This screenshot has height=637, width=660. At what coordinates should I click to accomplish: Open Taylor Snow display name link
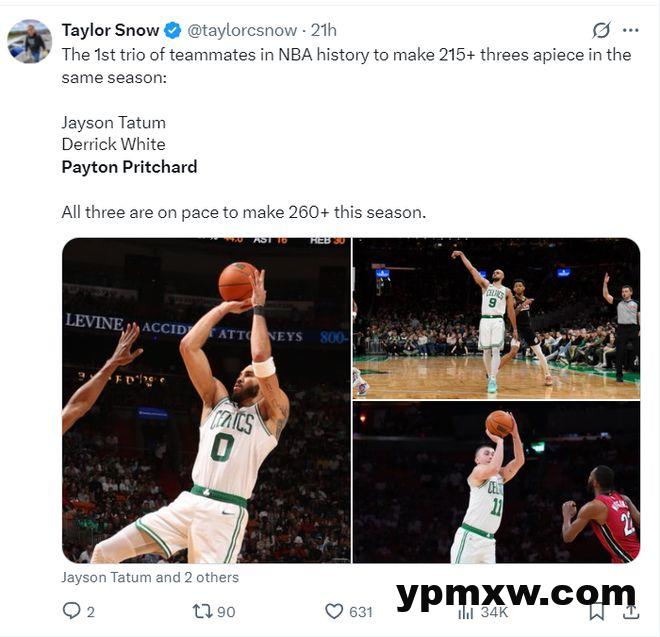click(110, 30)
